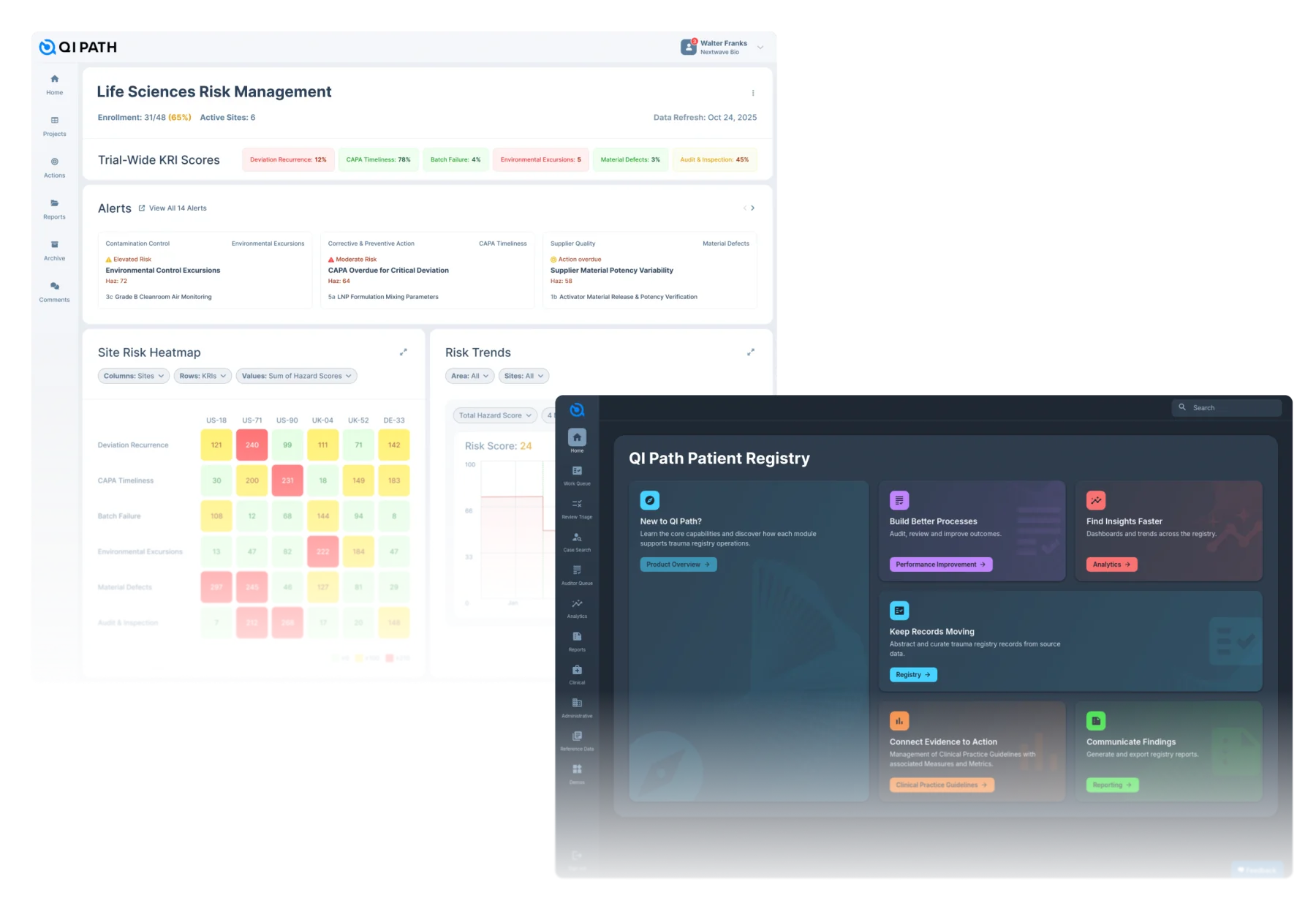Open Auditor Queue in the dark sidebar

(577, 575)
